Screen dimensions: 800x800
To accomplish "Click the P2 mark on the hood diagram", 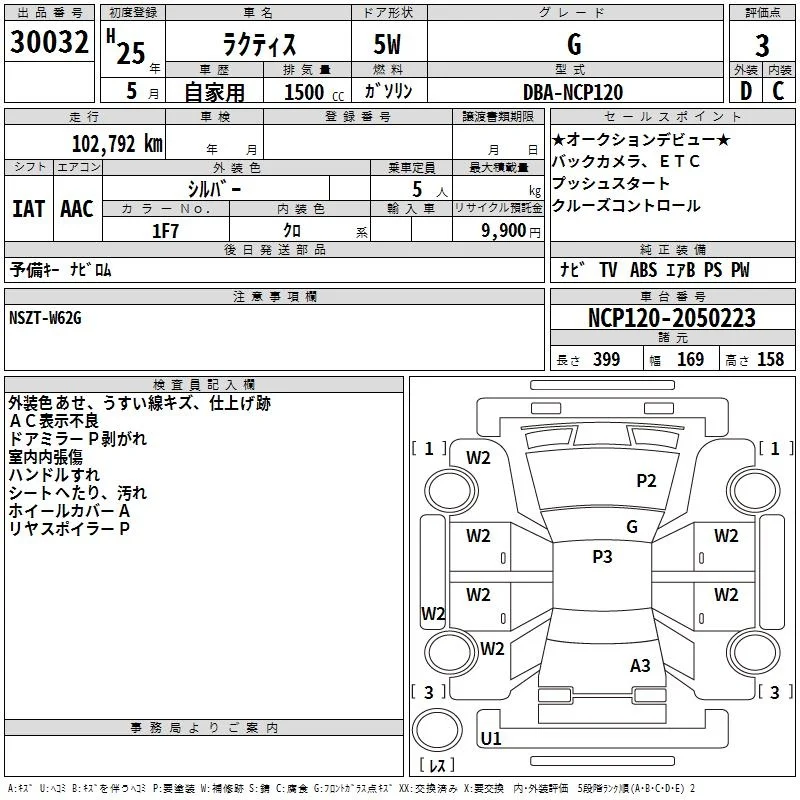I will click(x=646, y=481).
